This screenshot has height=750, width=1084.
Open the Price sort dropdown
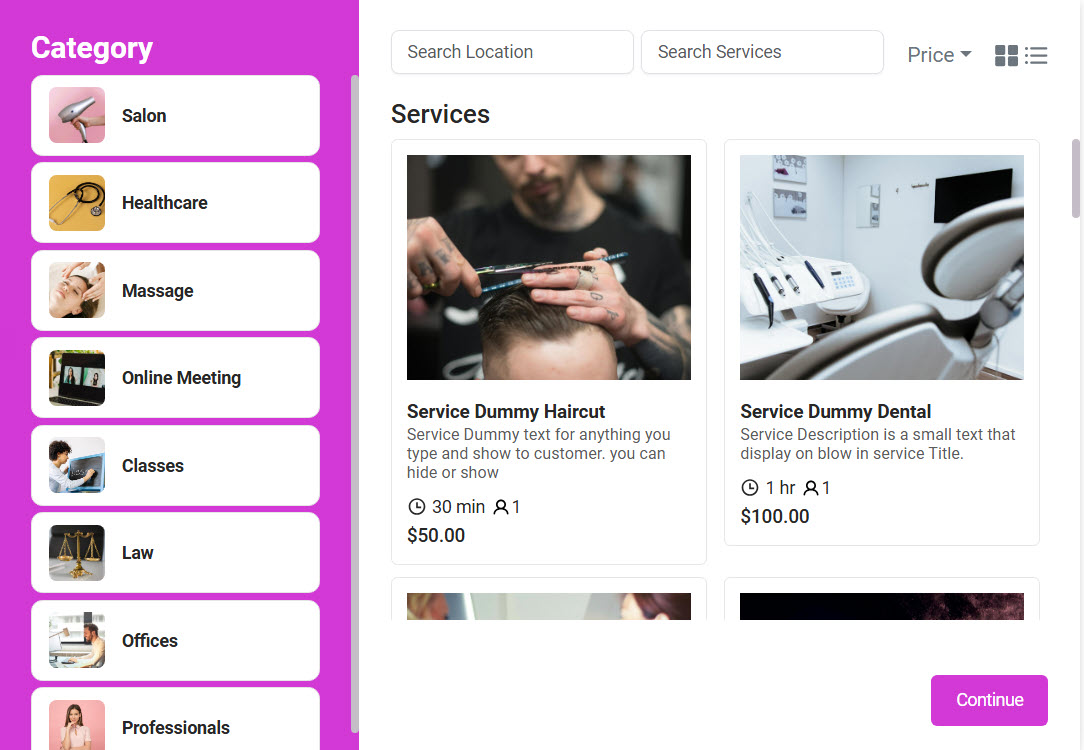(x=939, y=55)
